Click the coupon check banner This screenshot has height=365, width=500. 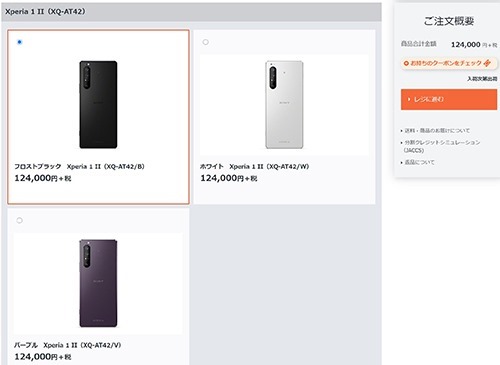coord(449,63)
